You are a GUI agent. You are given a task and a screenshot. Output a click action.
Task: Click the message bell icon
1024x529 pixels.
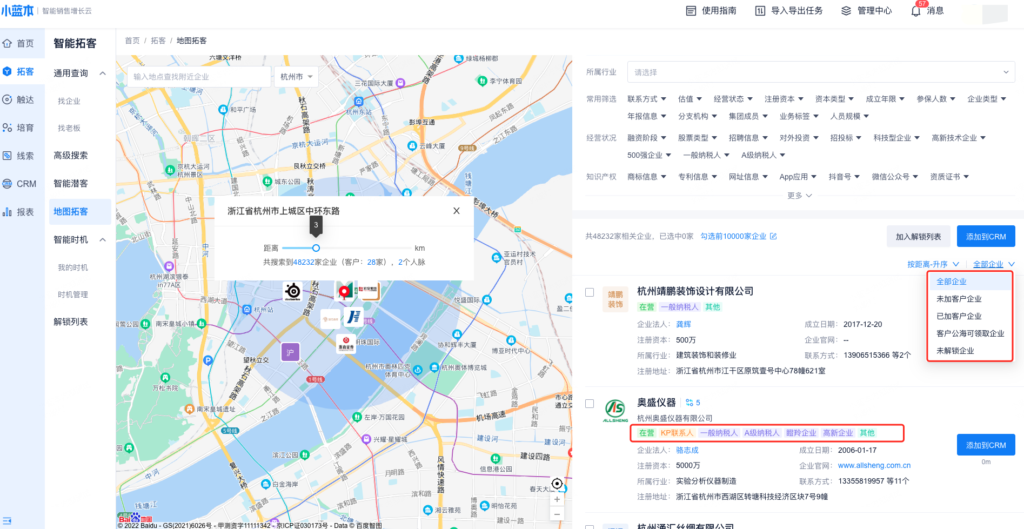pos(916,11)
